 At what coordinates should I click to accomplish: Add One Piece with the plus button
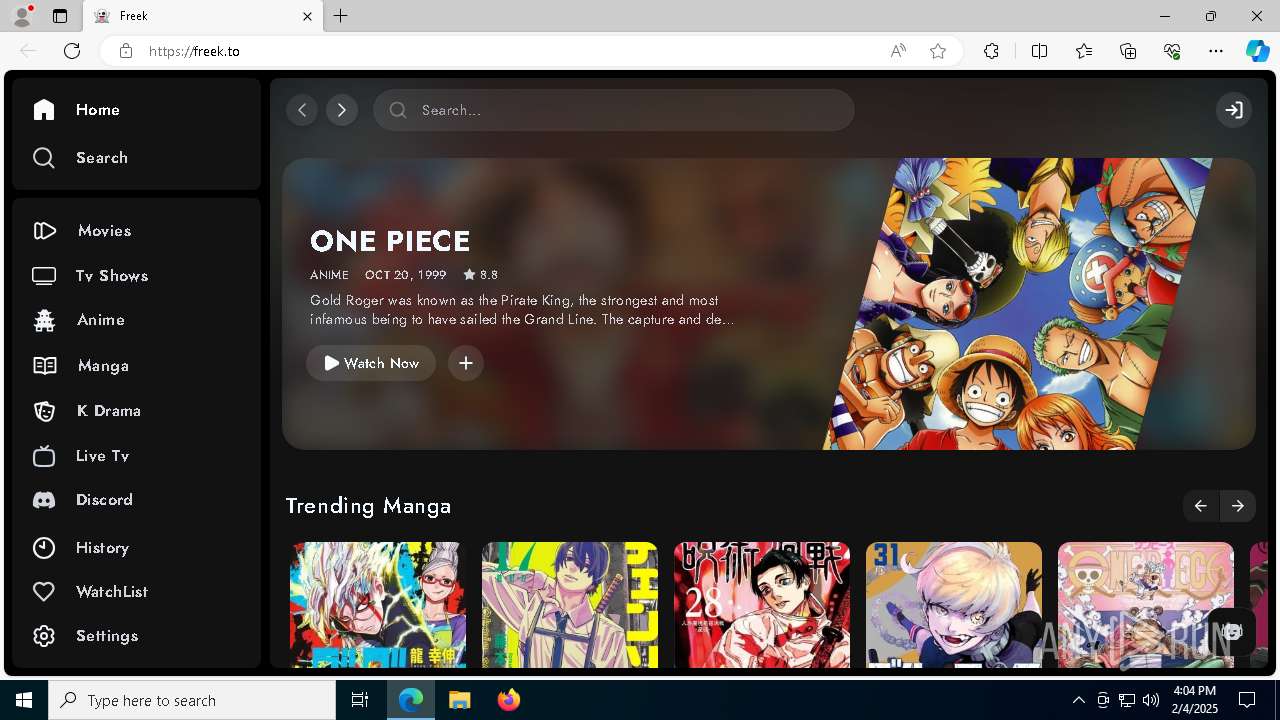(466, 363)
